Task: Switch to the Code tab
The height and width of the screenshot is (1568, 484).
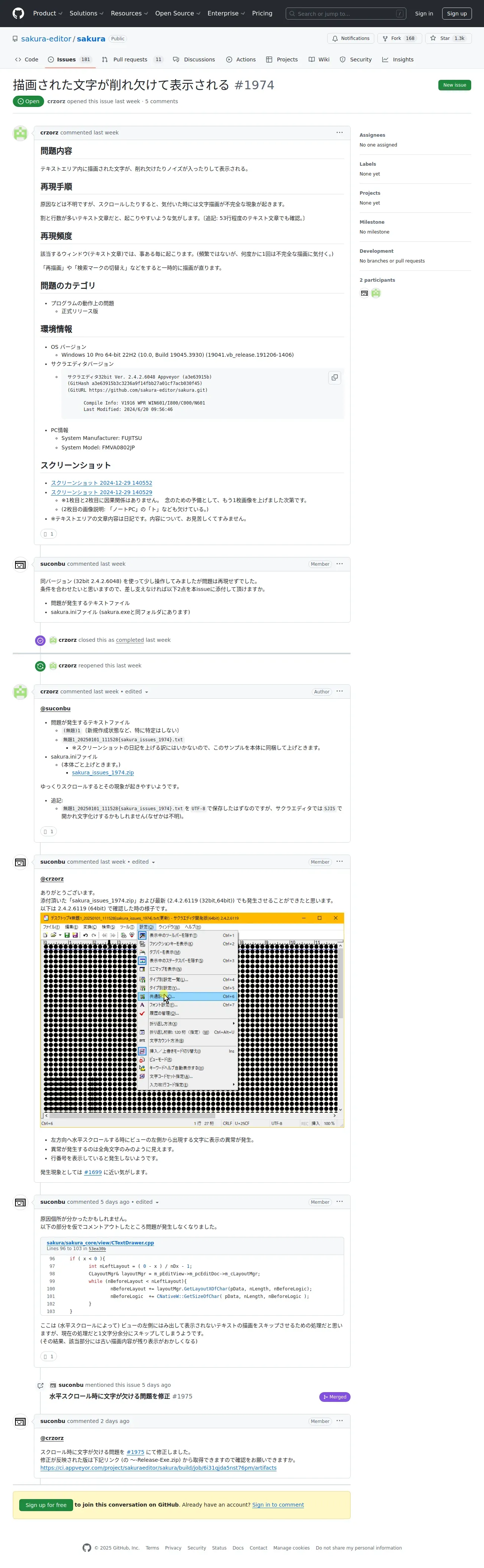Action: click(x=27, y=60)
